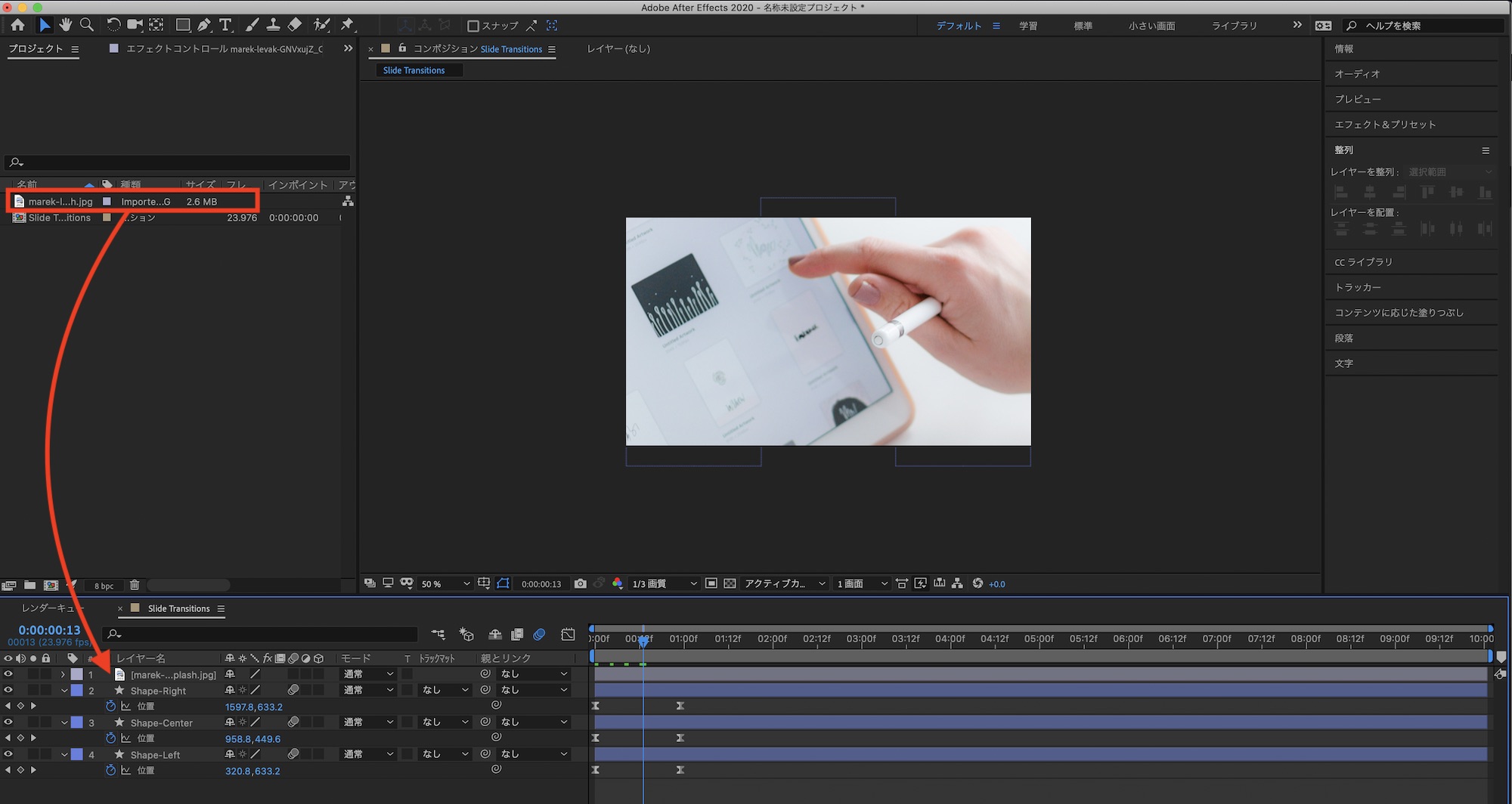Select the Hand tool in toolbar
This screenshot has height=804, width=1512.
[x=66, y=25]
